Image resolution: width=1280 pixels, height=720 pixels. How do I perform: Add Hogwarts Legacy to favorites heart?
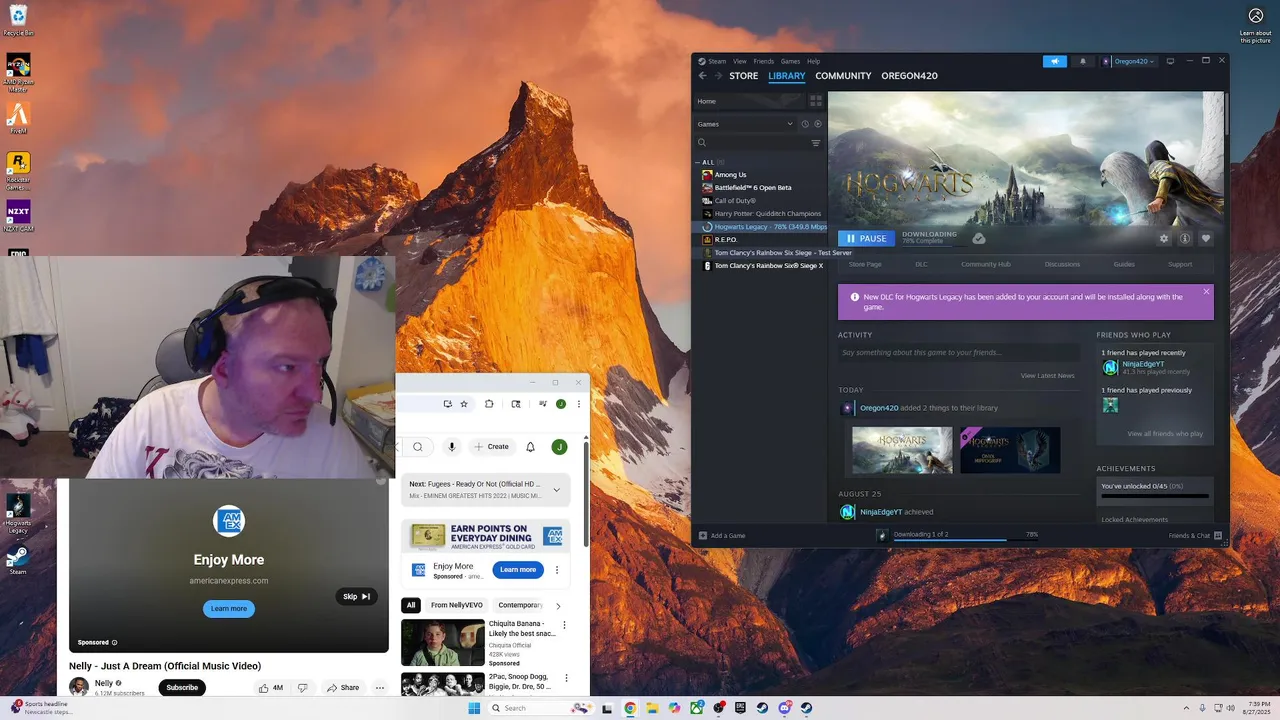1206,239
